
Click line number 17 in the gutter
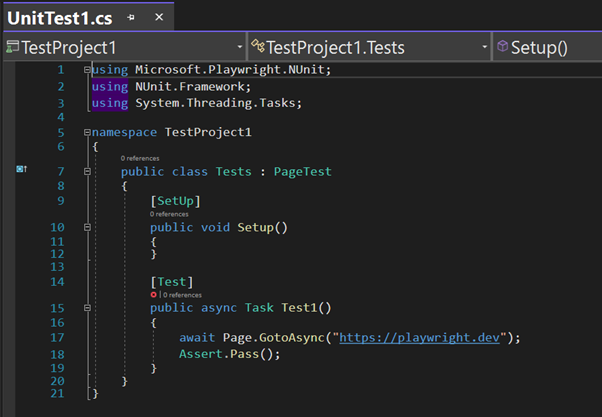(58, 338)
